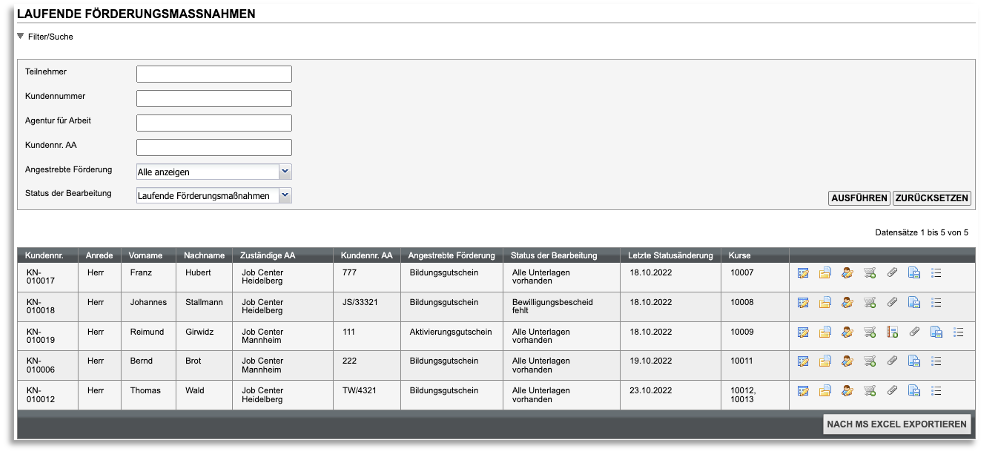The height and width of the screenshot is (454, 982).
Task: Click shopping cart icon for Johannes Stallmann
Action: click(870, 302)
